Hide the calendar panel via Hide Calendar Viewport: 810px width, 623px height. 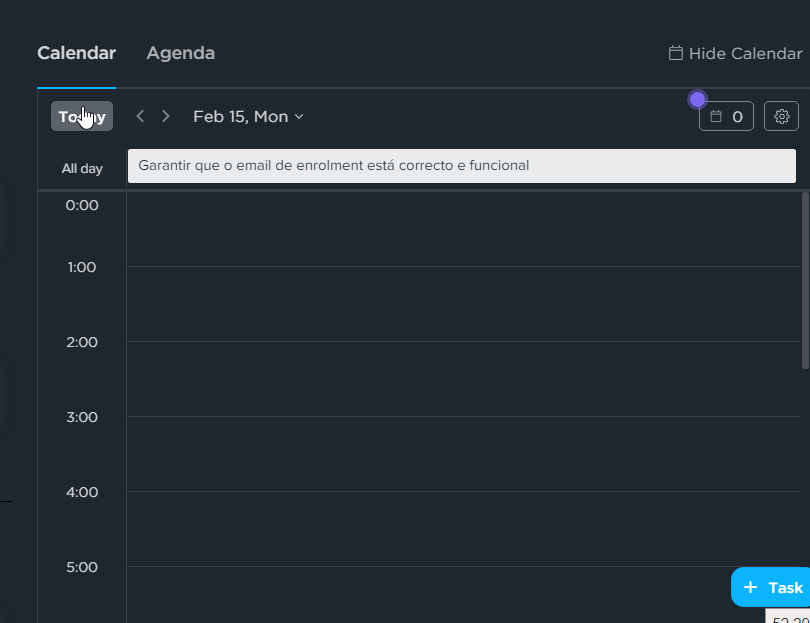pos(744,53)
